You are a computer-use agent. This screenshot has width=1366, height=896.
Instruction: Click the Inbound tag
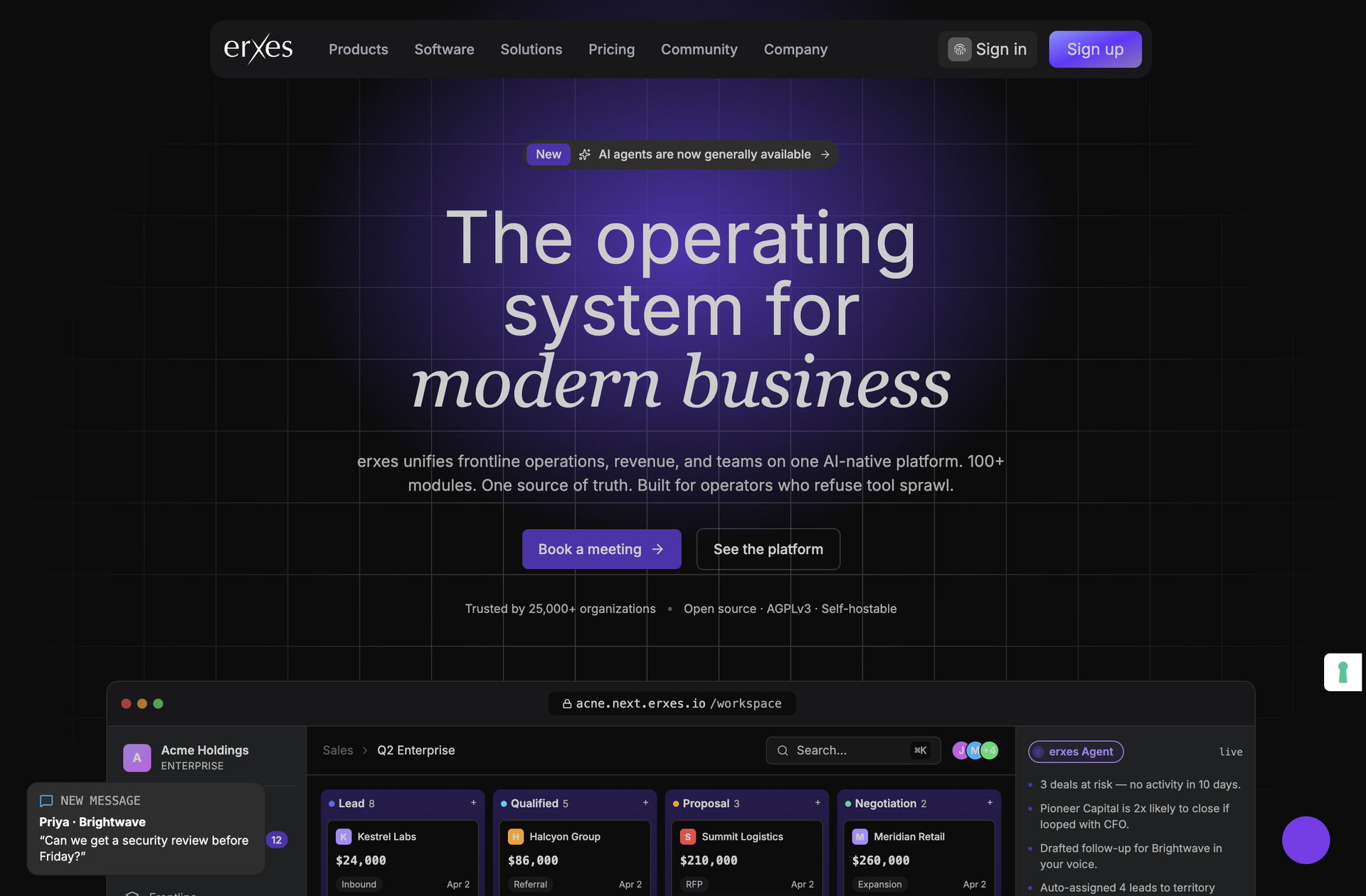(359, 885)
